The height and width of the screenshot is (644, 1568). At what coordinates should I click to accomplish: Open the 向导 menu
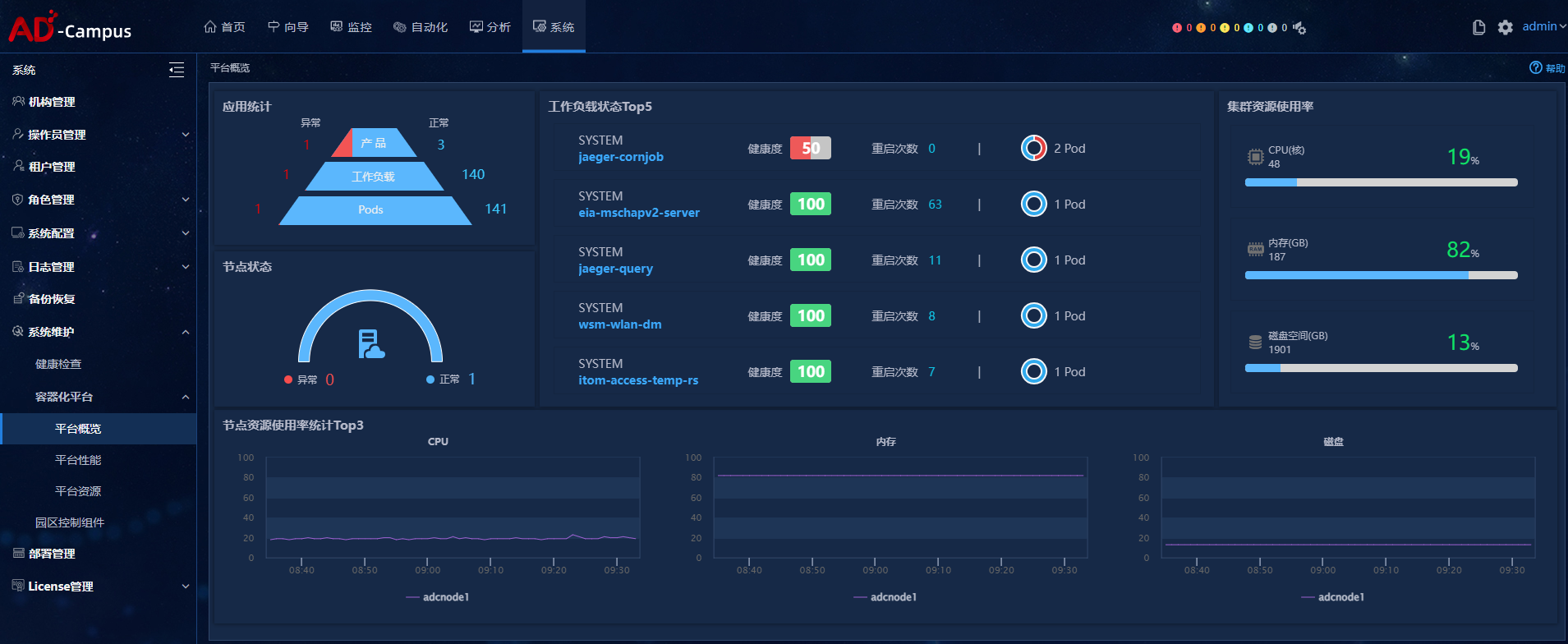tap(288, 27)
